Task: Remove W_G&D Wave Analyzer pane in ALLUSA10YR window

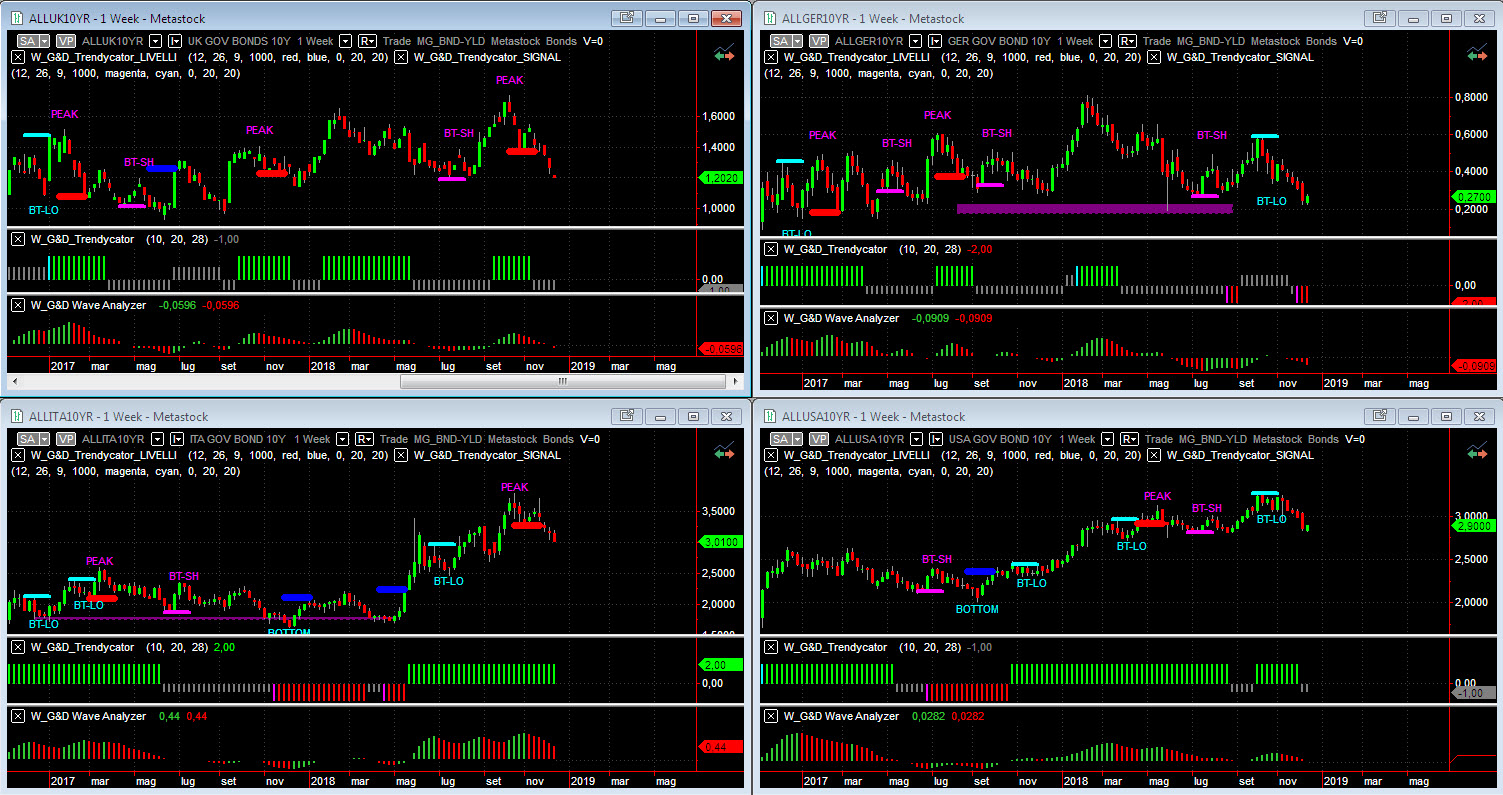Action: point(769,716)
